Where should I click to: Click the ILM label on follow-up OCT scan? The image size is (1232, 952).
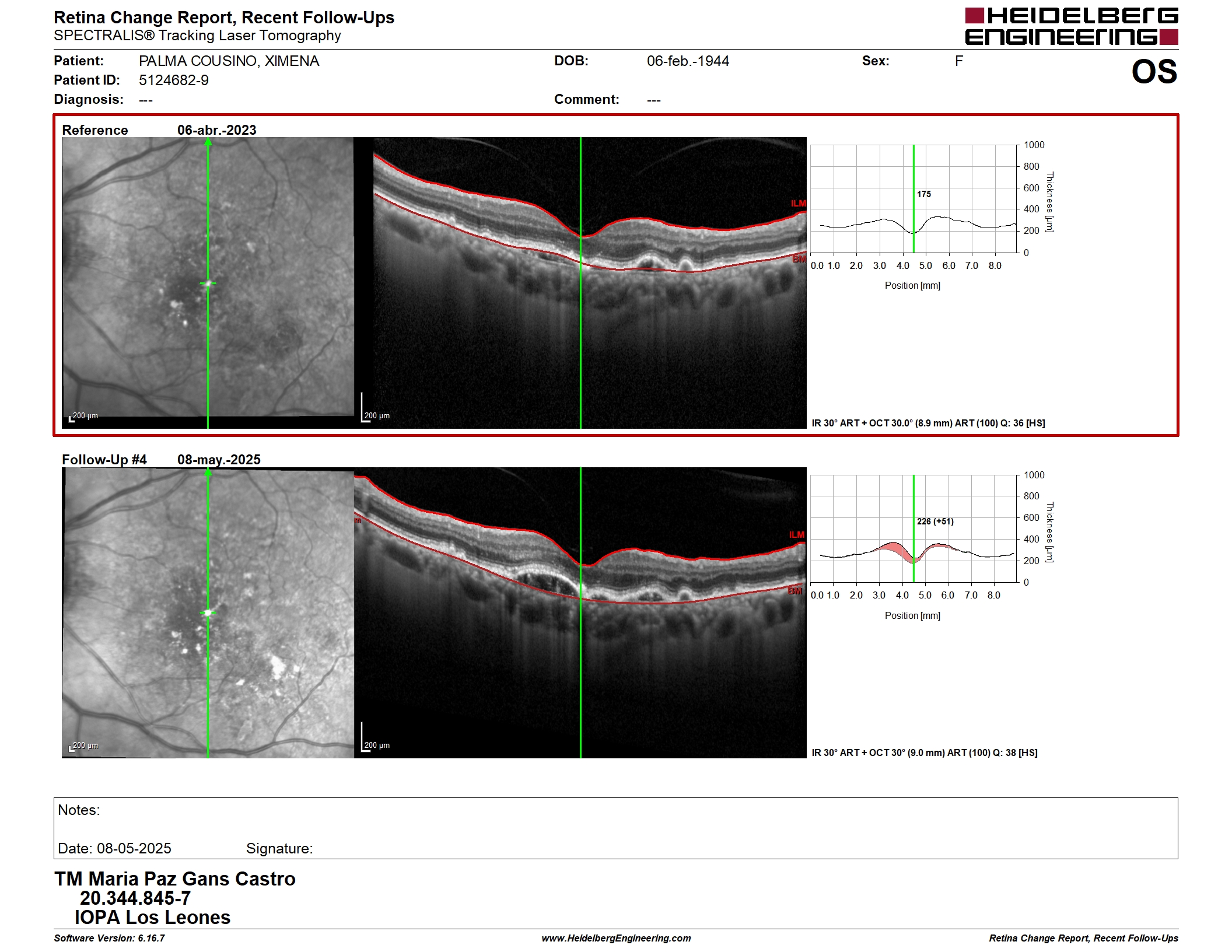[x=796, y=535]
